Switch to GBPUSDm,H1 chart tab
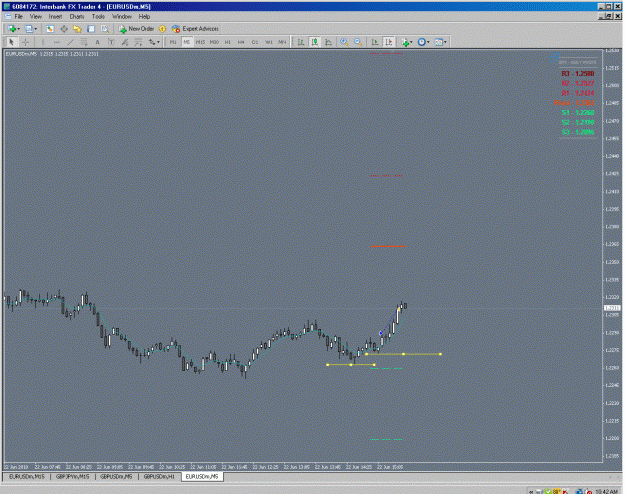 point(159,476)
